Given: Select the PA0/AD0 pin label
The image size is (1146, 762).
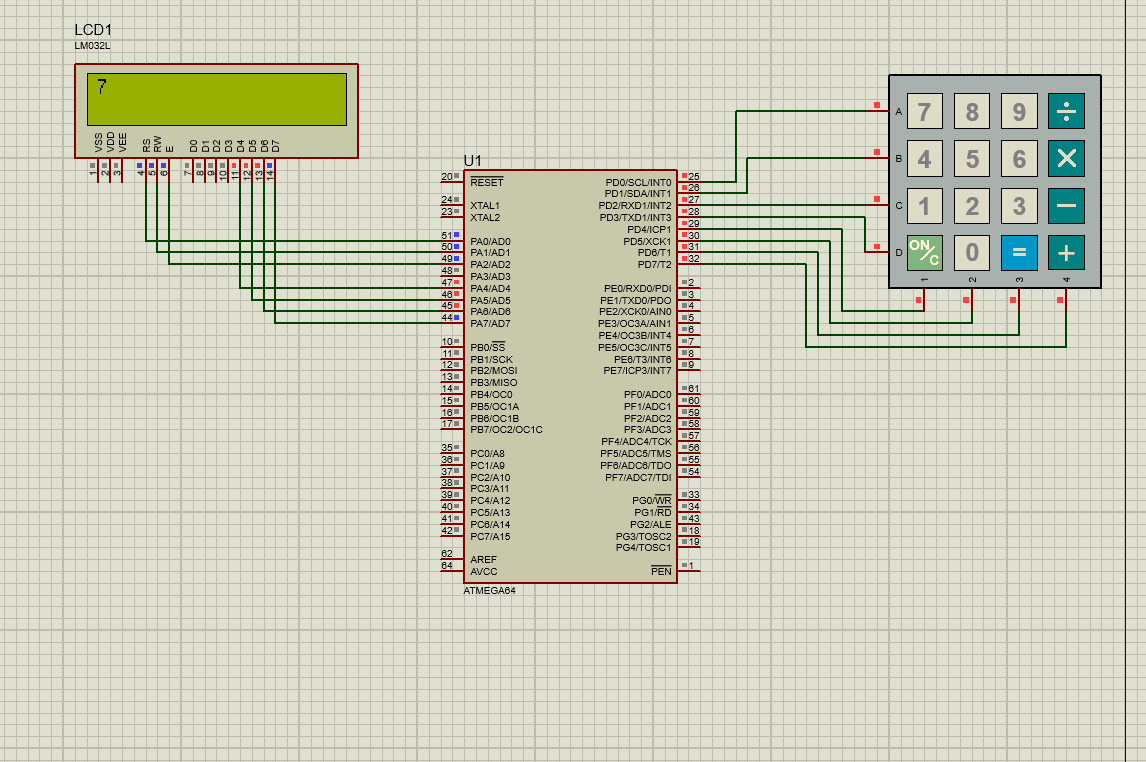Looking at the screenshot, I should click(x=490, y=241).
